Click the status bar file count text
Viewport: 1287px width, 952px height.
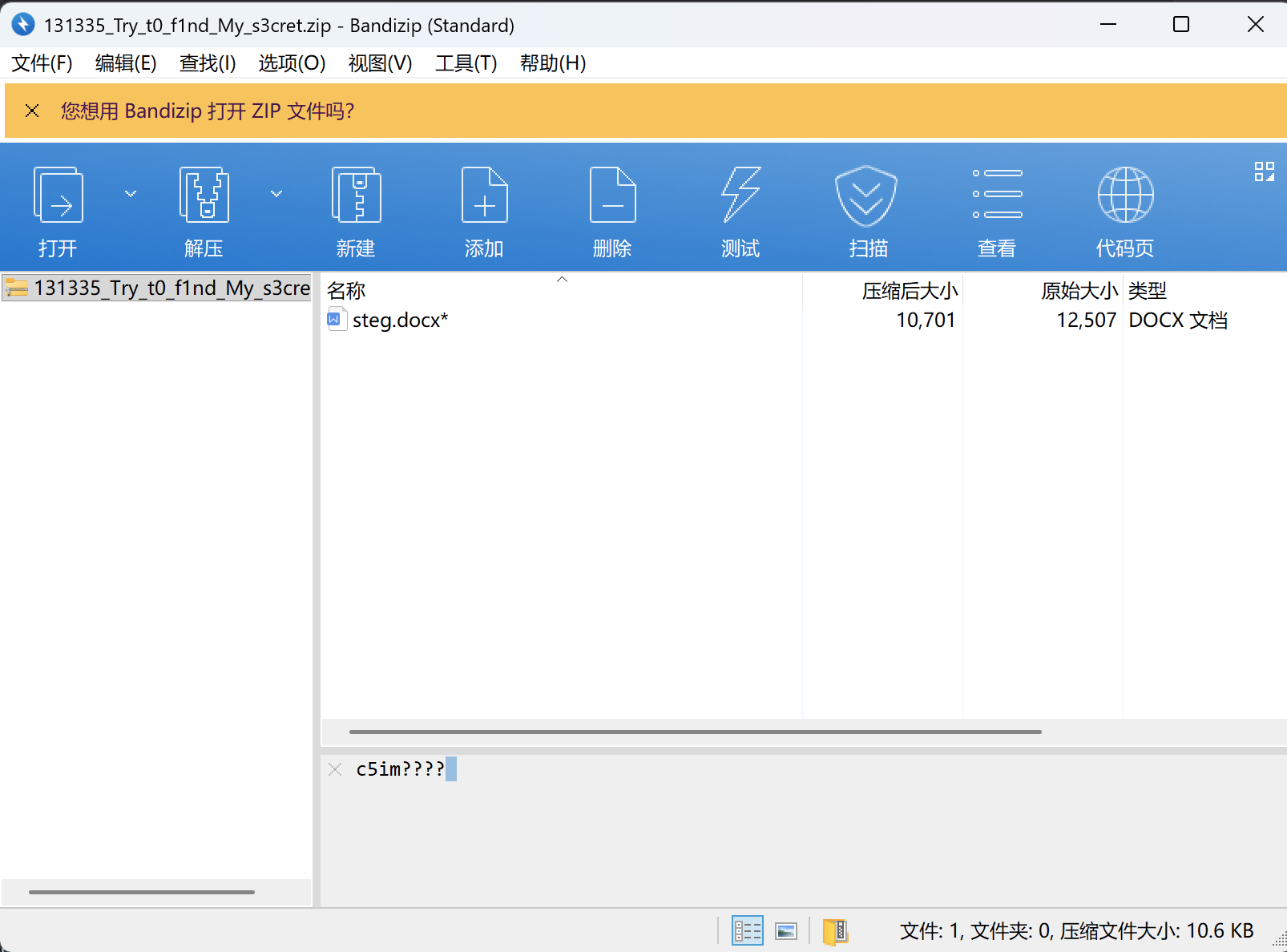(1076, 931)
